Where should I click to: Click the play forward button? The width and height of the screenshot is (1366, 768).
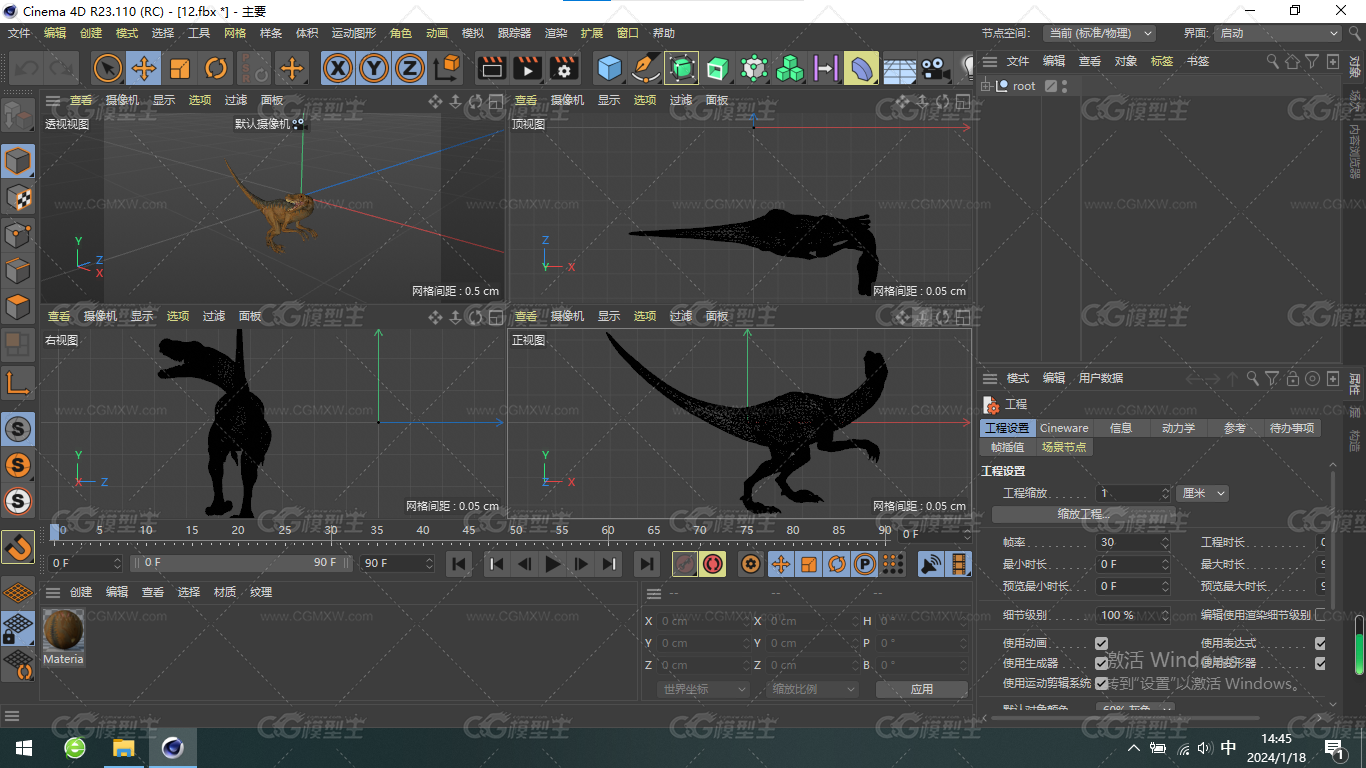pyautogui.click(x=553, y=564)
